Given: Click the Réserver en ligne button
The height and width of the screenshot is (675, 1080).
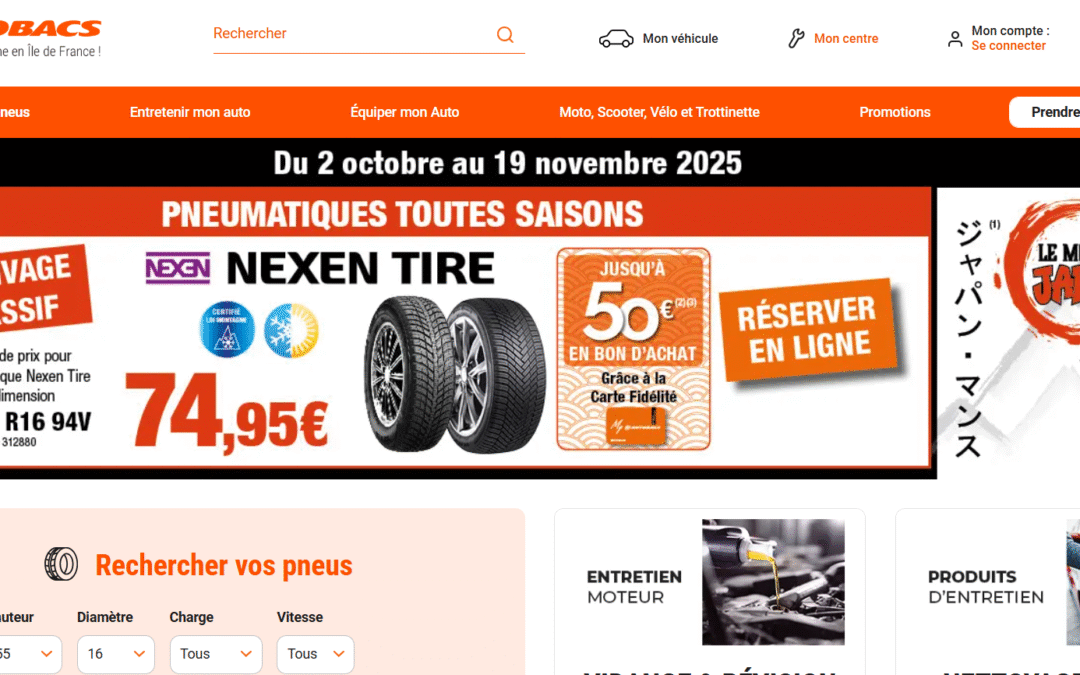Looking at the screenshot, I should click(808, 330).
